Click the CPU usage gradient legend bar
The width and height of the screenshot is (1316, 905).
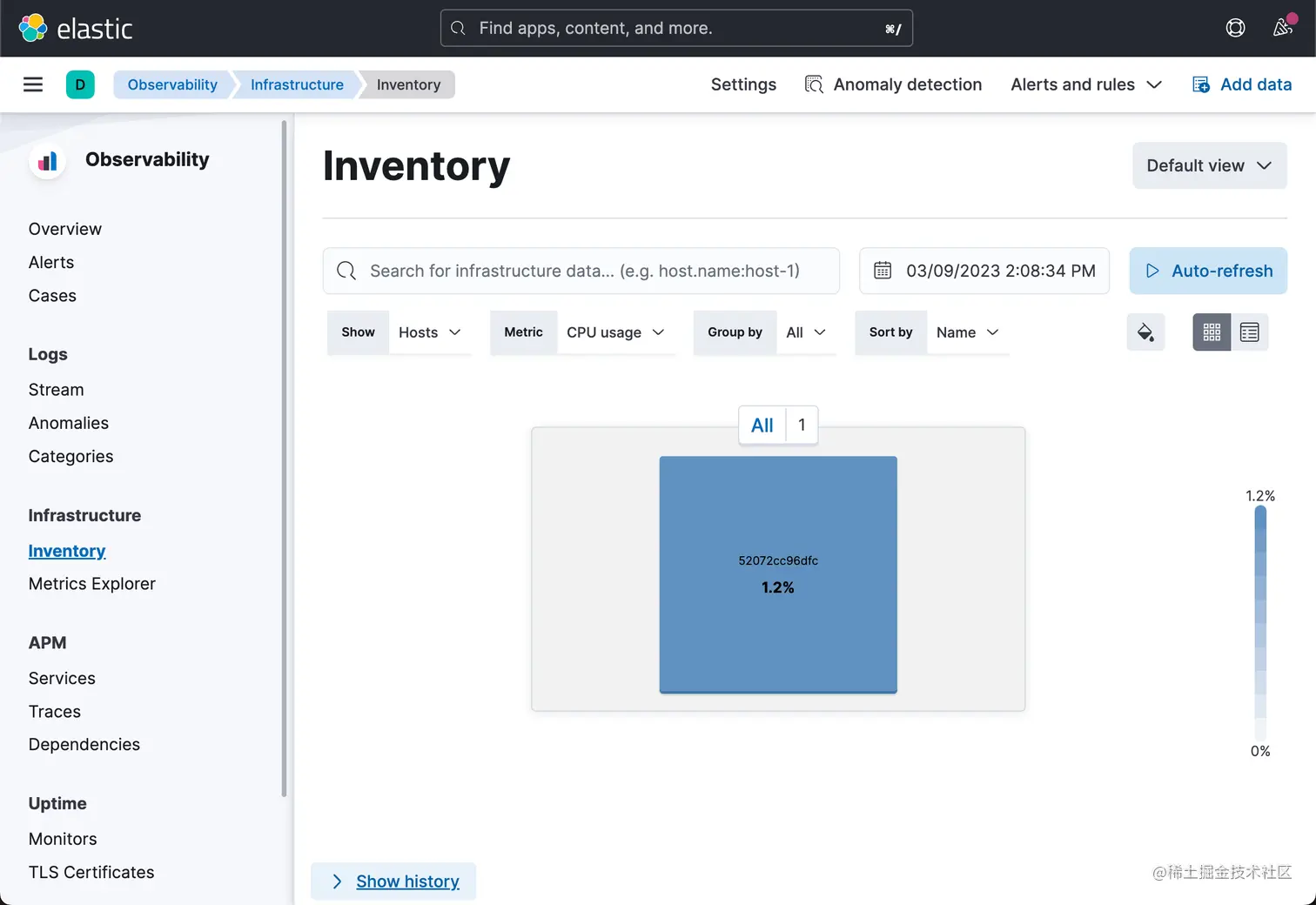coord(1260,623)
